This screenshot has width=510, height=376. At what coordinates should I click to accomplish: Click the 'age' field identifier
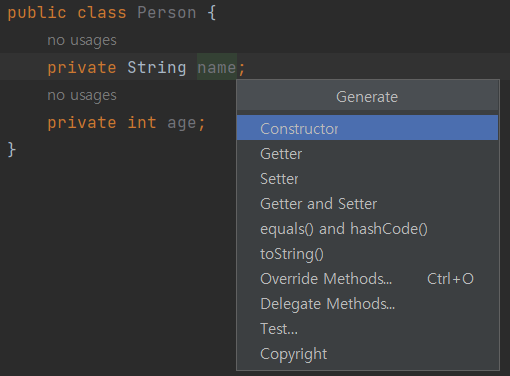pyautogui.click(x=182, y=123)
